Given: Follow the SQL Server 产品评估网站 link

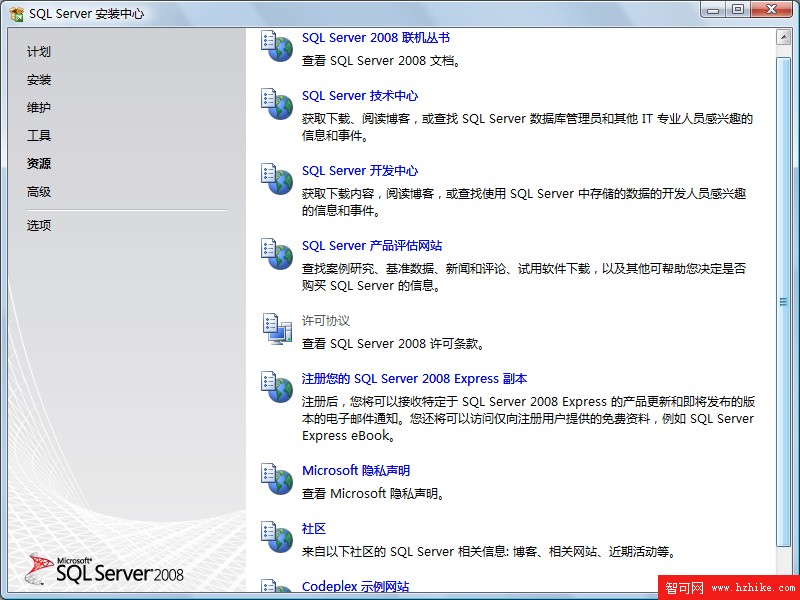Looking at the screenshot, I should tap(372, 245).
